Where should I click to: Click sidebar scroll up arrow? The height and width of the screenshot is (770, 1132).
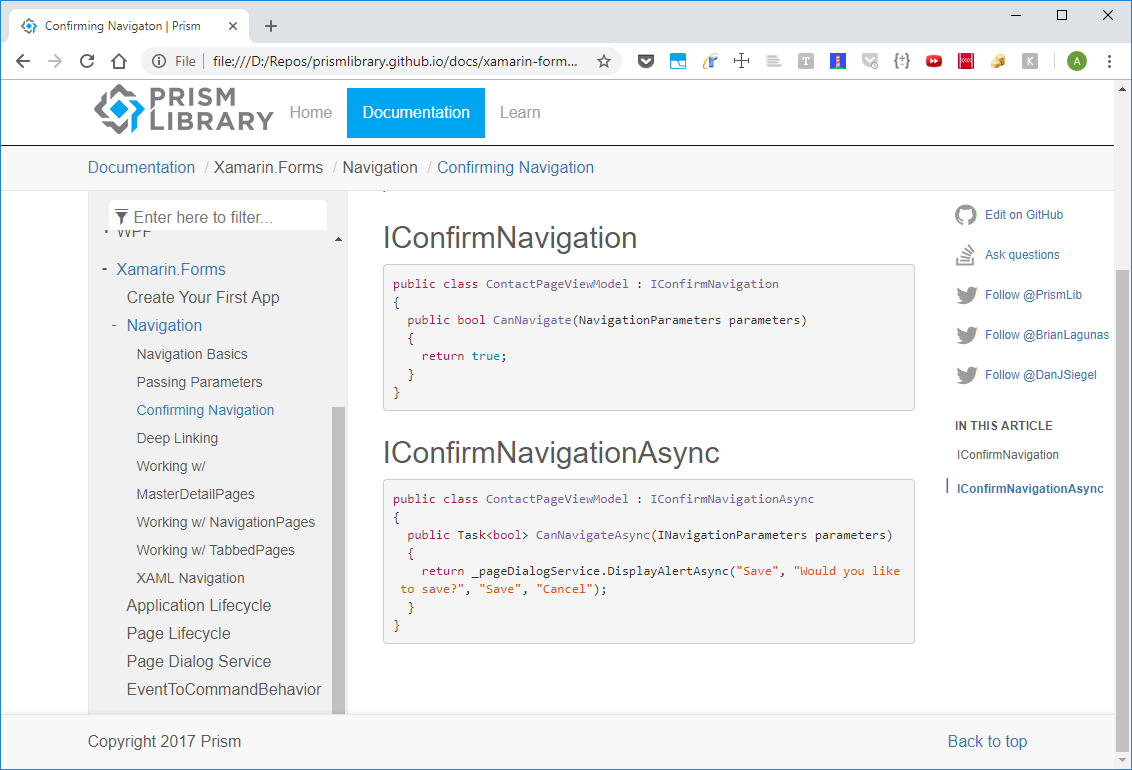pyautogui.click(x=338, y=239)
